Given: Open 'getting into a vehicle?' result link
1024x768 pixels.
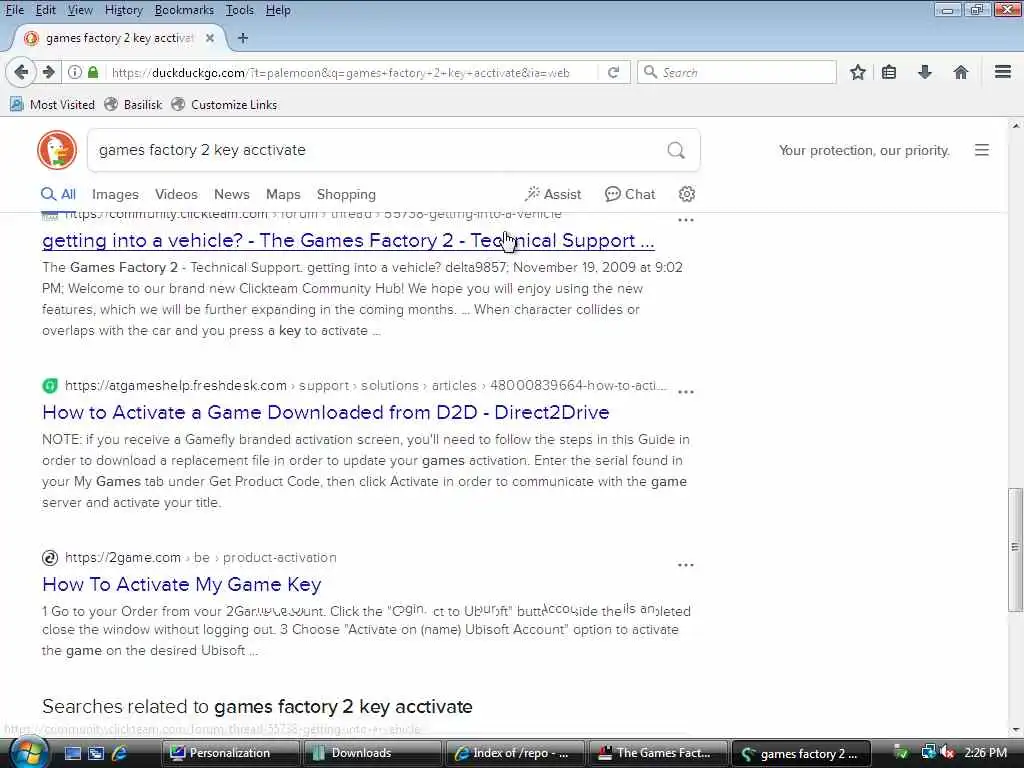Looking at the screenshot, I should [348, 240].
